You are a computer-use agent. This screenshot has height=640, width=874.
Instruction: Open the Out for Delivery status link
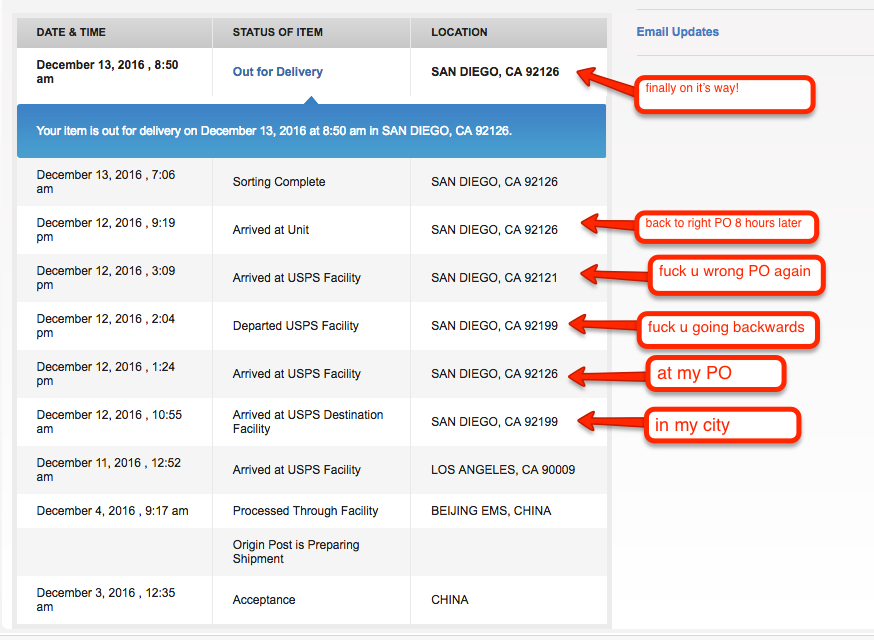point(277,72)
